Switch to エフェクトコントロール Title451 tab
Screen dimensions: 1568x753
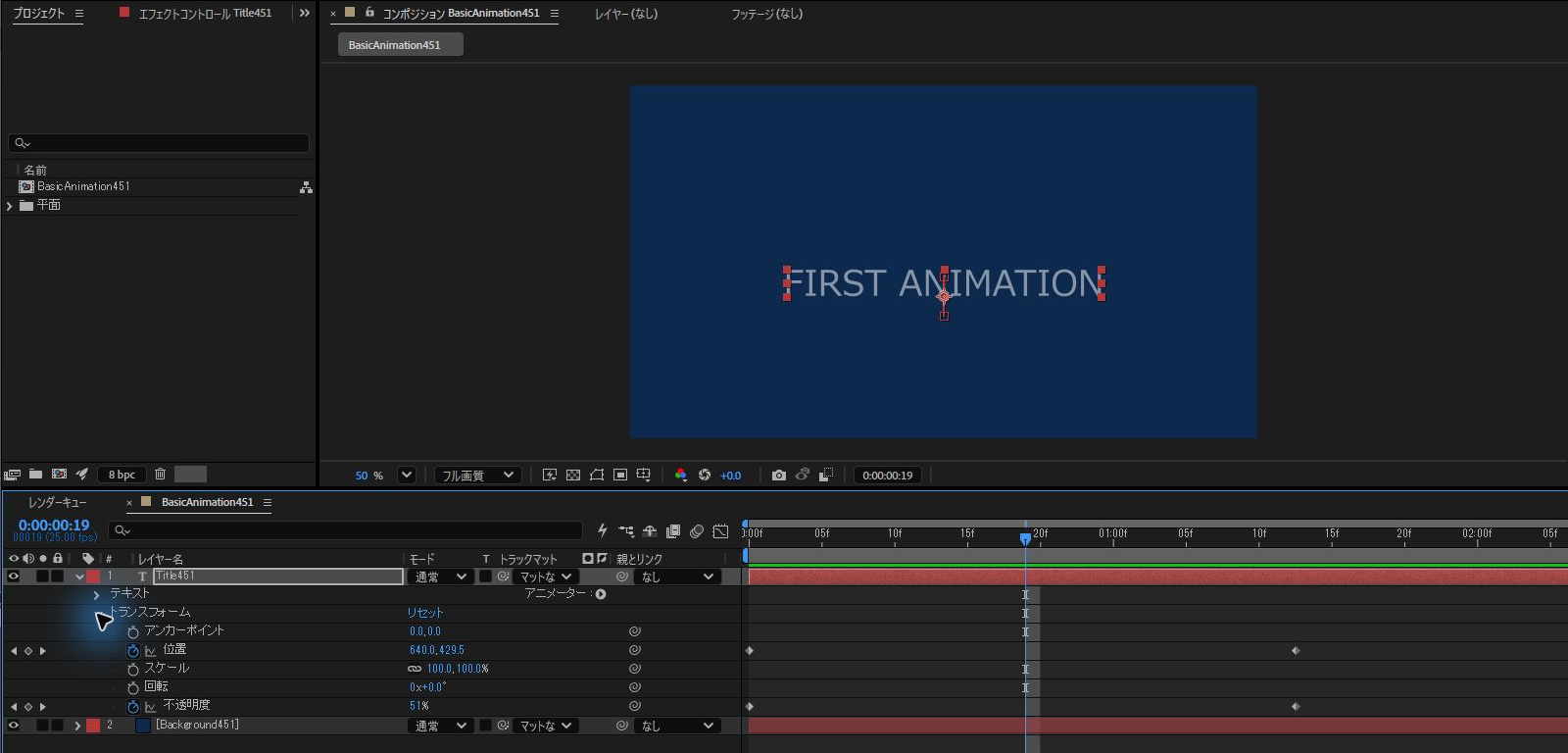pyautogui.click(x=205, y=14)
